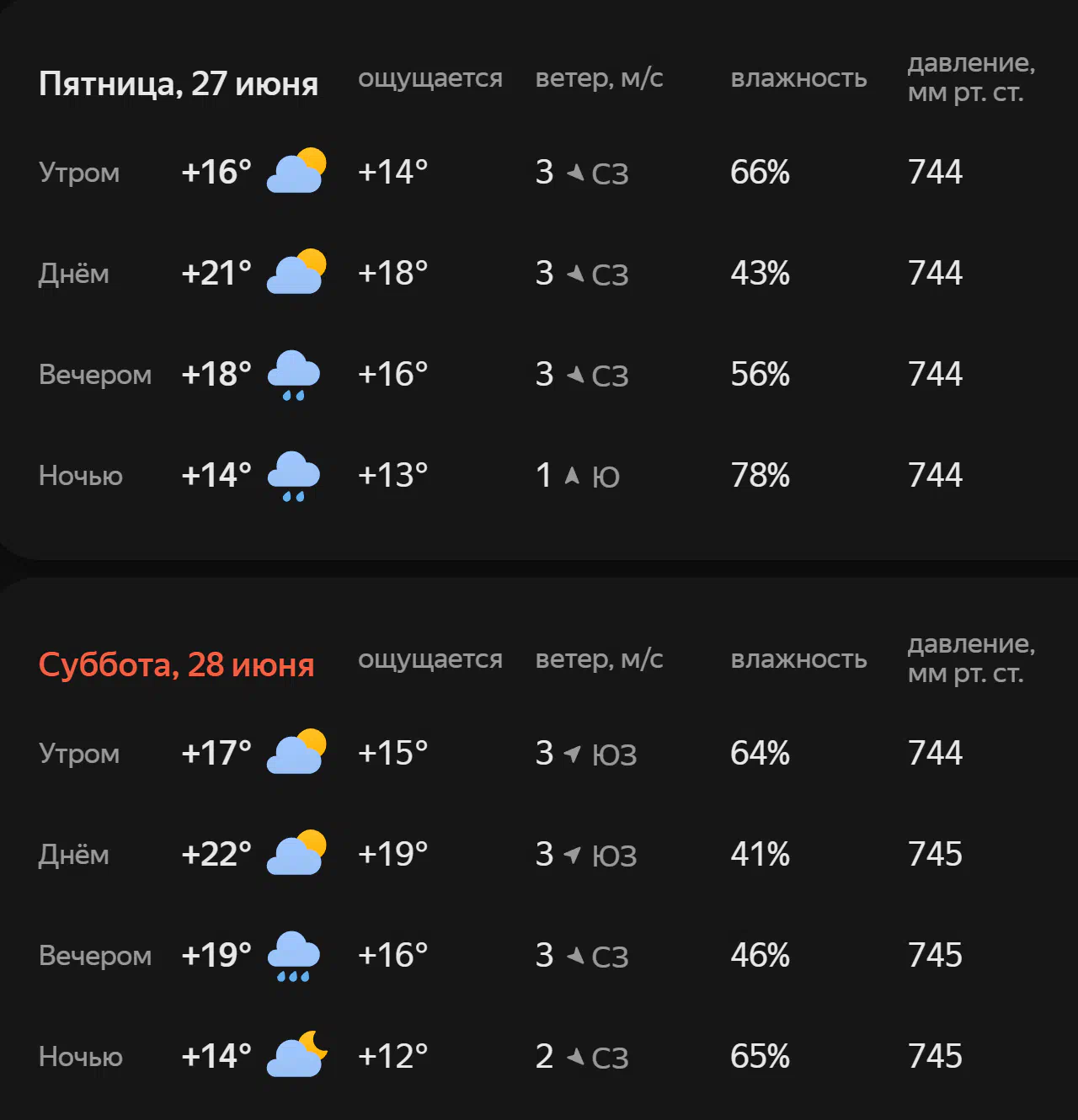Click partly cloudy icon for Saturday morning
The width and height of the screenshot is (1078, 1120).
coord(296,752)
